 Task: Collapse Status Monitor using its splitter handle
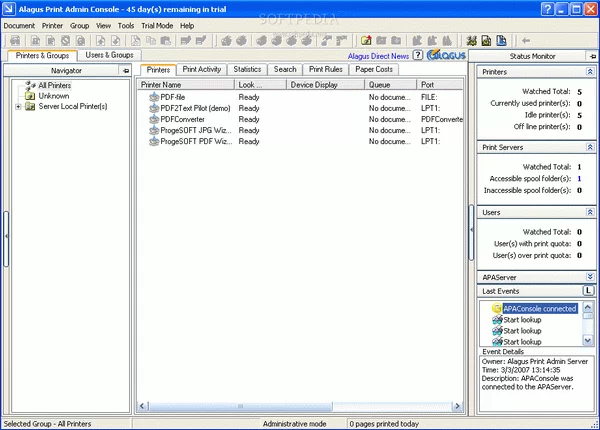click(471, 233)
